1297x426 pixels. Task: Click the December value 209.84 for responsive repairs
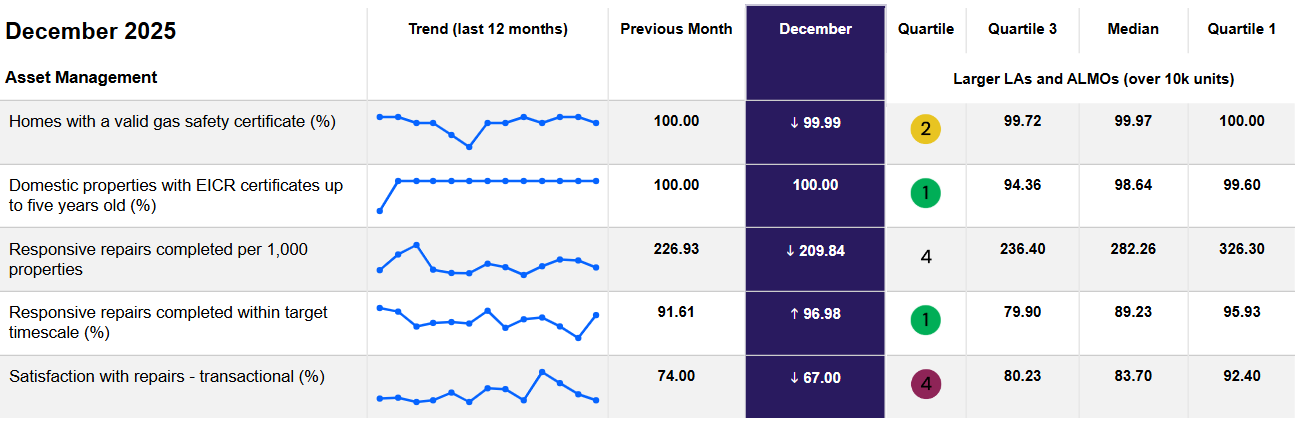[x=815, y=250]
